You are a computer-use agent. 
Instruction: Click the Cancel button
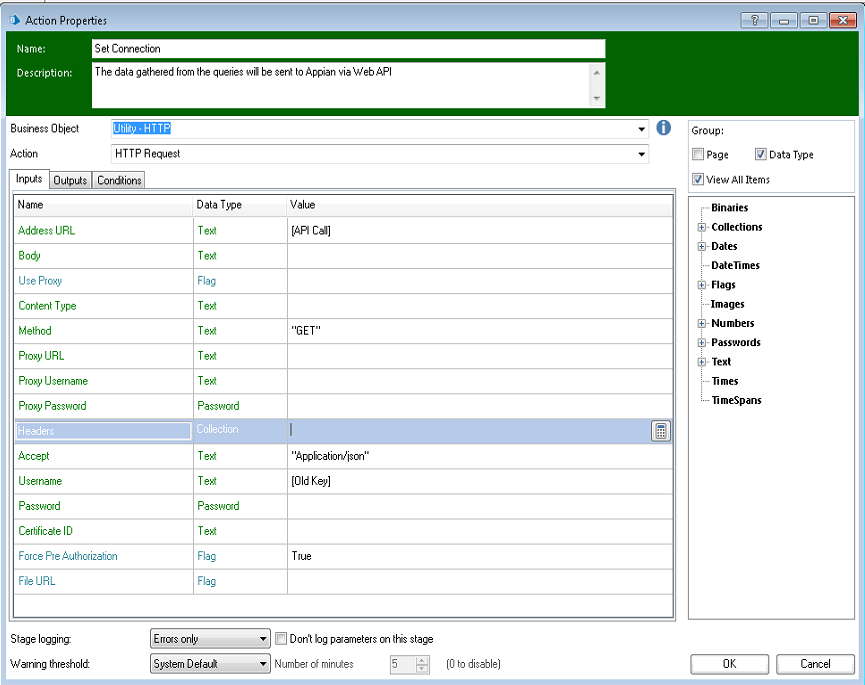point(816,664)
